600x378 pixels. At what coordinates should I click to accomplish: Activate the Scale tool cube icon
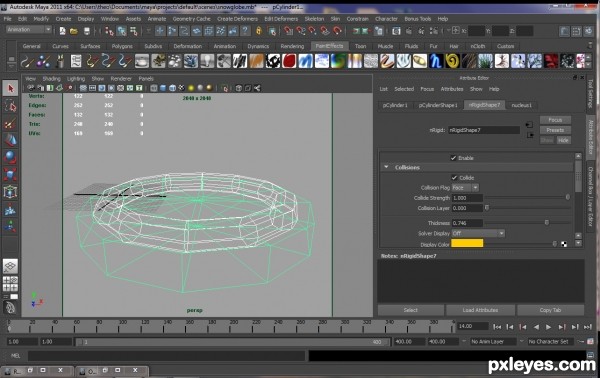[11, 174]
